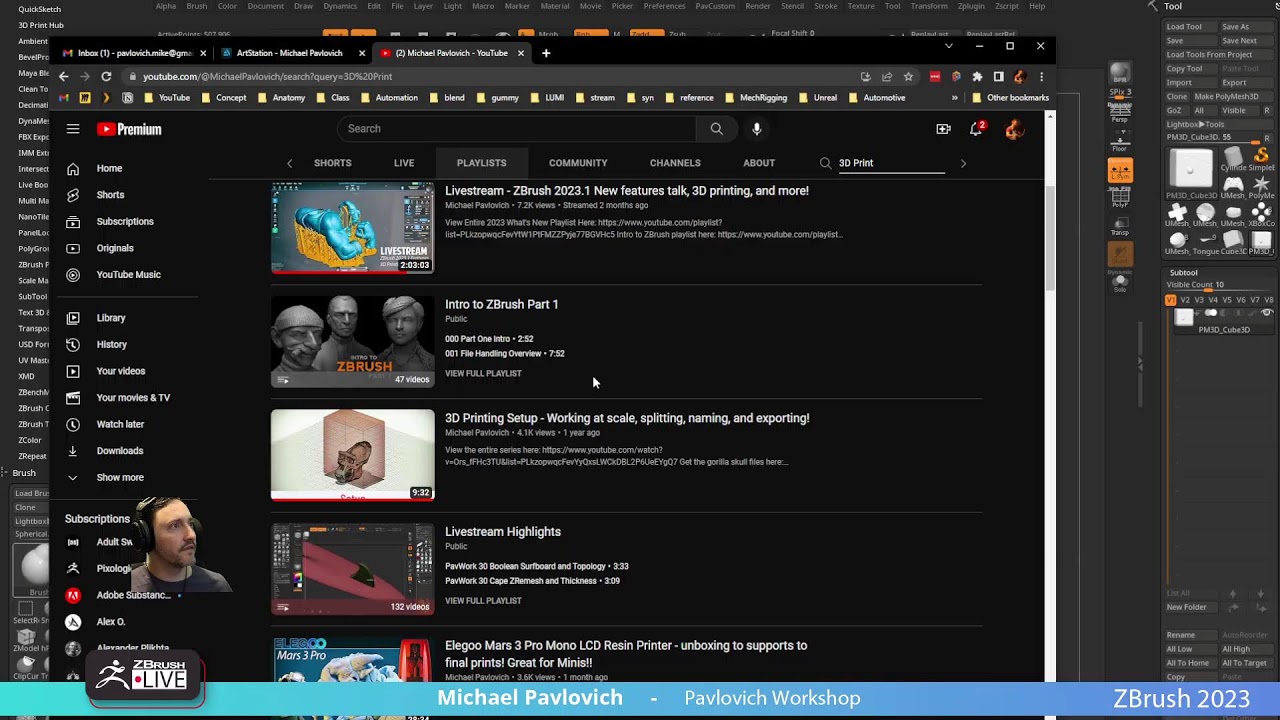The height and width of the screenshot is (720, 1280).
Task: Toggle Solo mode in ZBrush
Action: pyautogui.click(x=1120, y=281)
